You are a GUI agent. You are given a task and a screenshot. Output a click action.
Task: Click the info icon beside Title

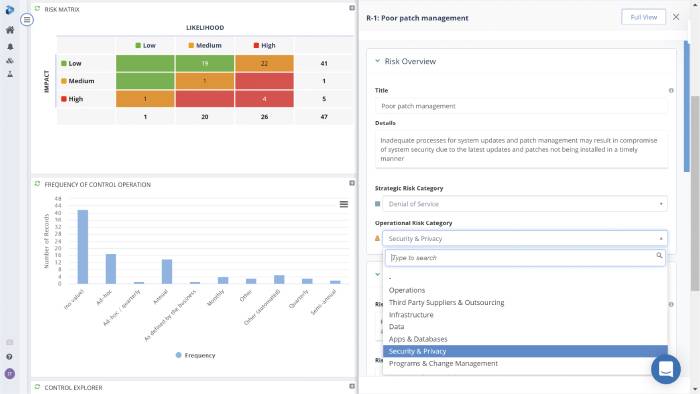tap(671, 91)
